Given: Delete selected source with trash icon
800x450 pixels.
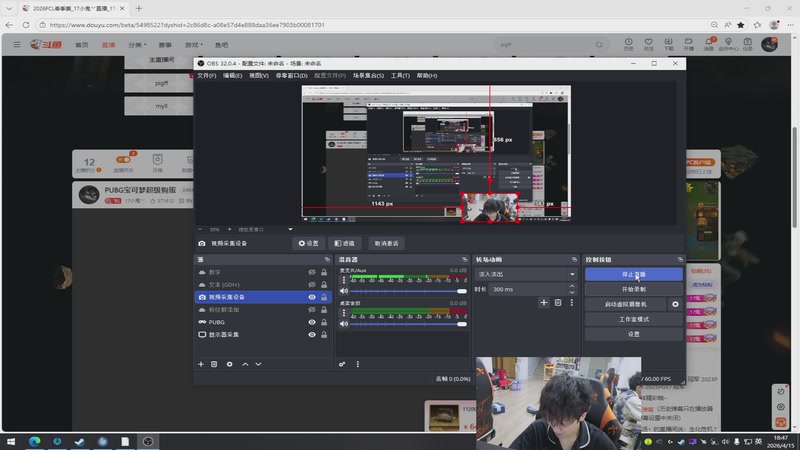Looking at the screenshot, I should (214, 364).
